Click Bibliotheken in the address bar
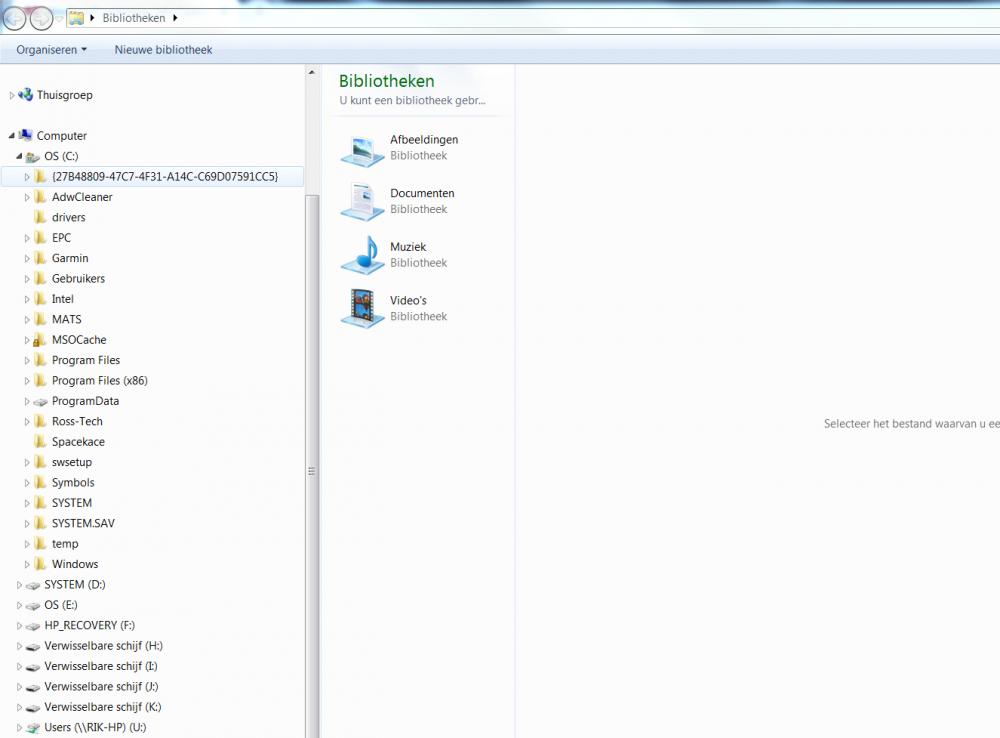This screenshot has height=738, width=1000. [135, 18]
